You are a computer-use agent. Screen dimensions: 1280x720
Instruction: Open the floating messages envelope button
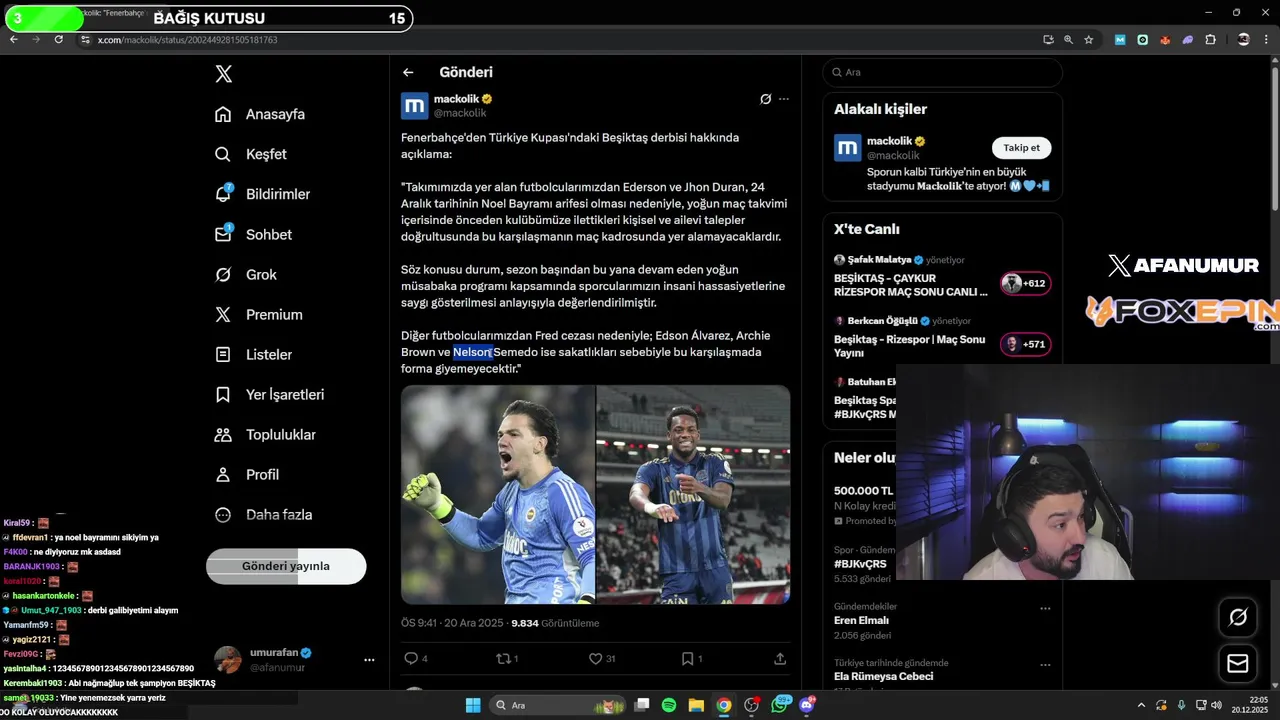pos(1237,663)
